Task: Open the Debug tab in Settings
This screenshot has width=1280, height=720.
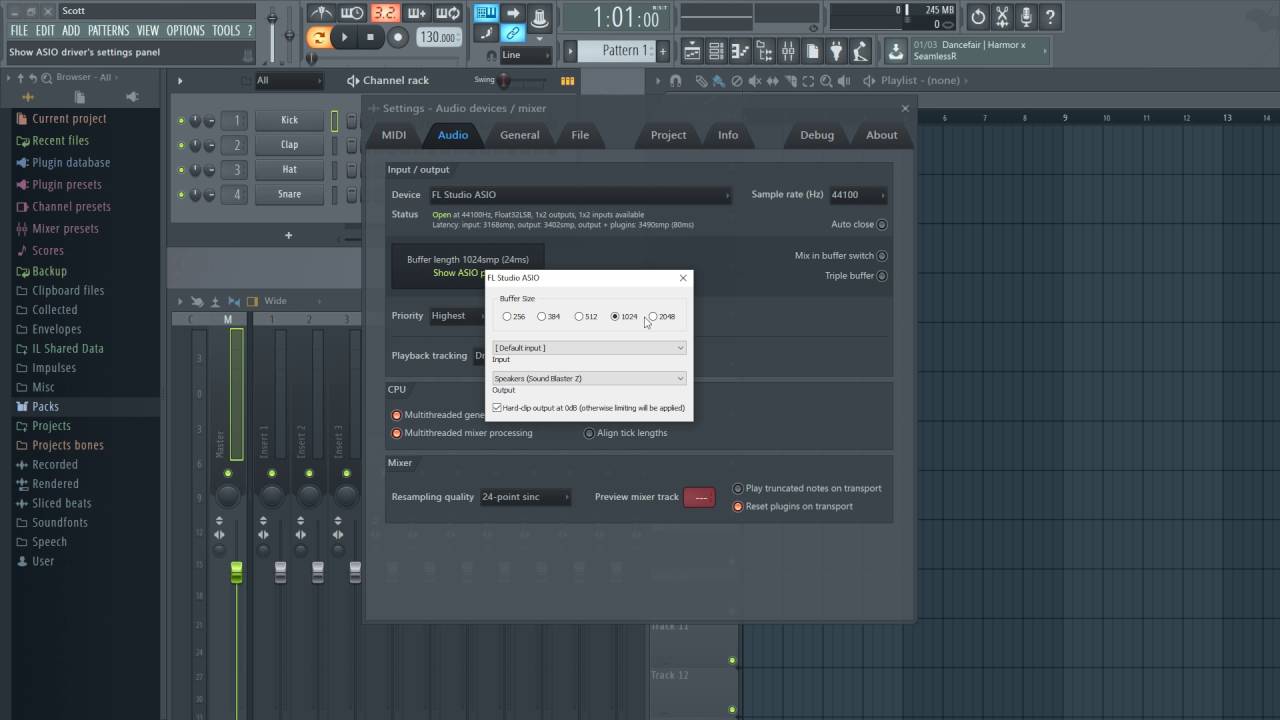Action: [x=817, y=135]
